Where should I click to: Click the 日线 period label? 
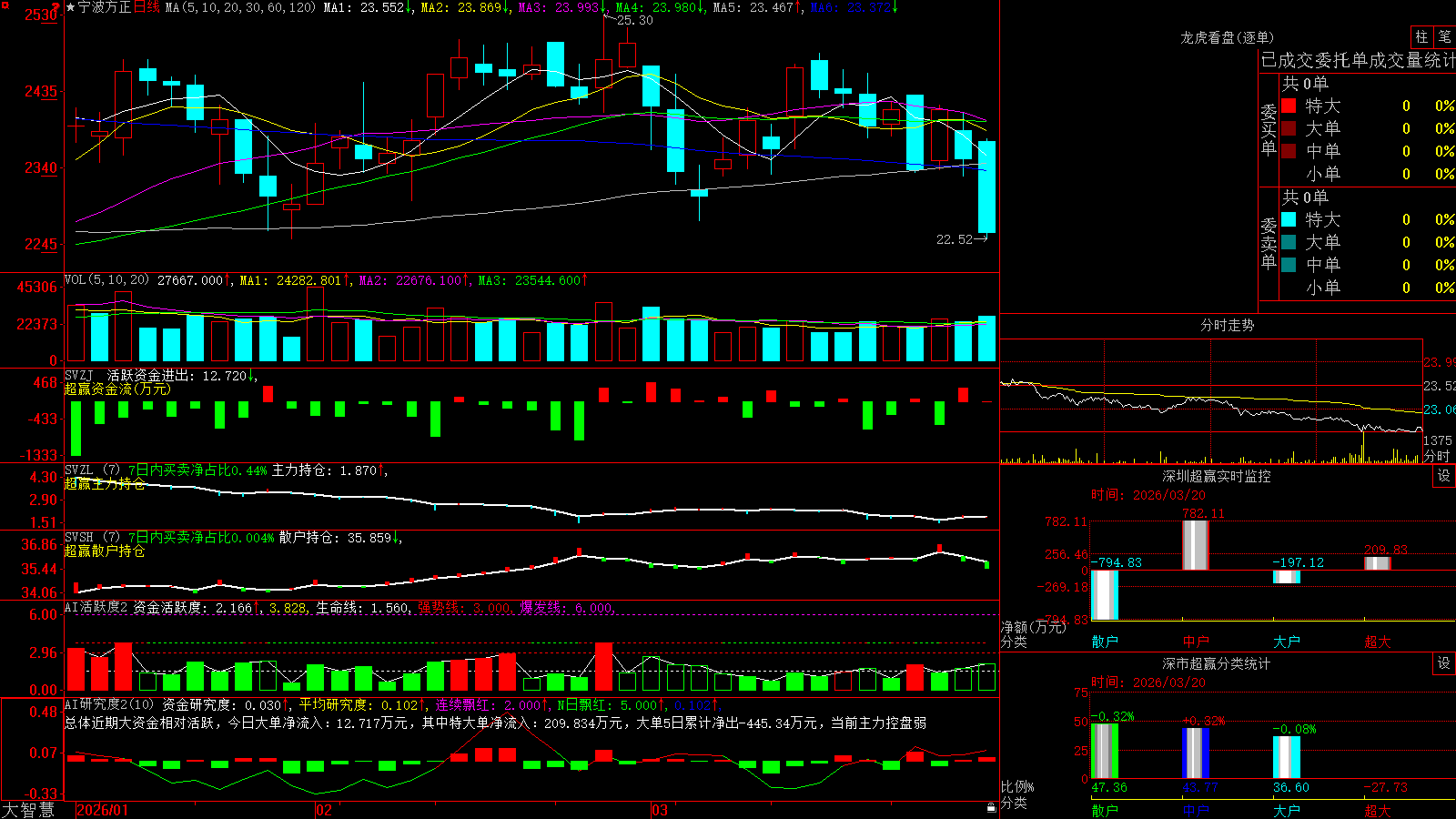point(147,7)
